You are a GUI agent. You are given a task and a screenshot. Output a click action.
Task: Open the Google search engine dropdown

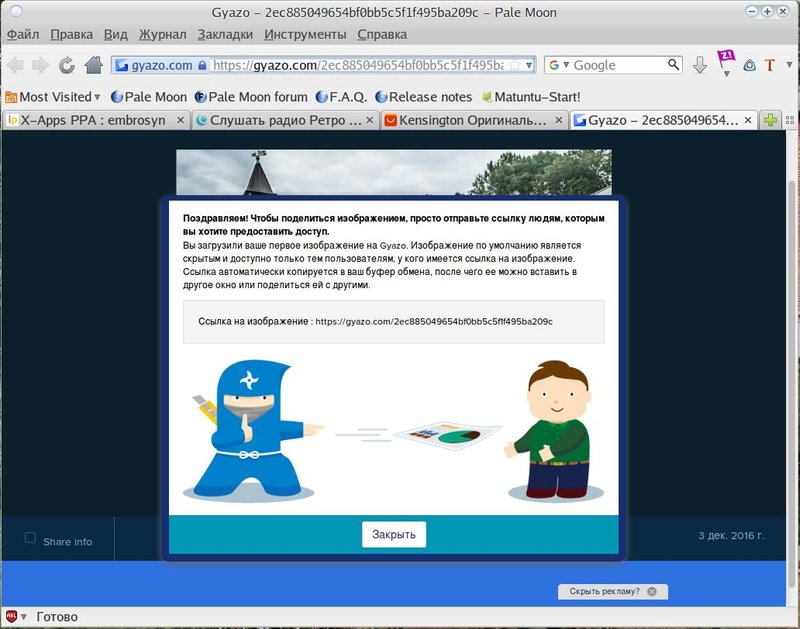559,65
